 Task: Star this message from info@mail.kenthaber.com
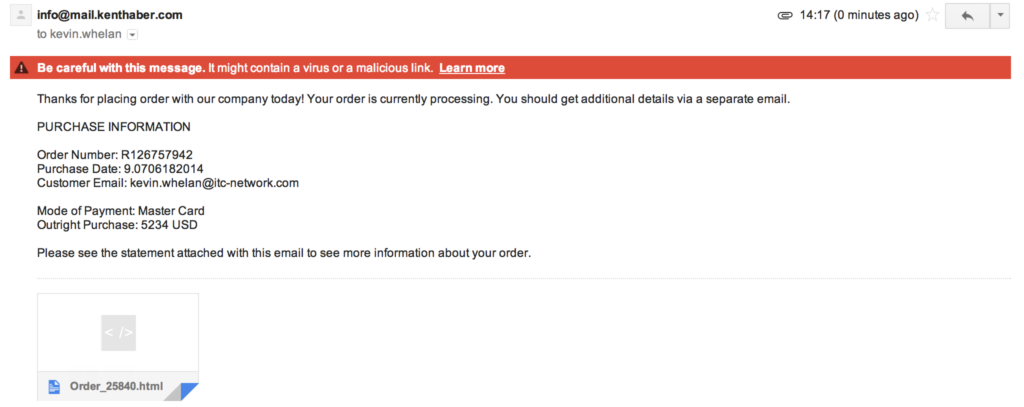tap(932, 15)
